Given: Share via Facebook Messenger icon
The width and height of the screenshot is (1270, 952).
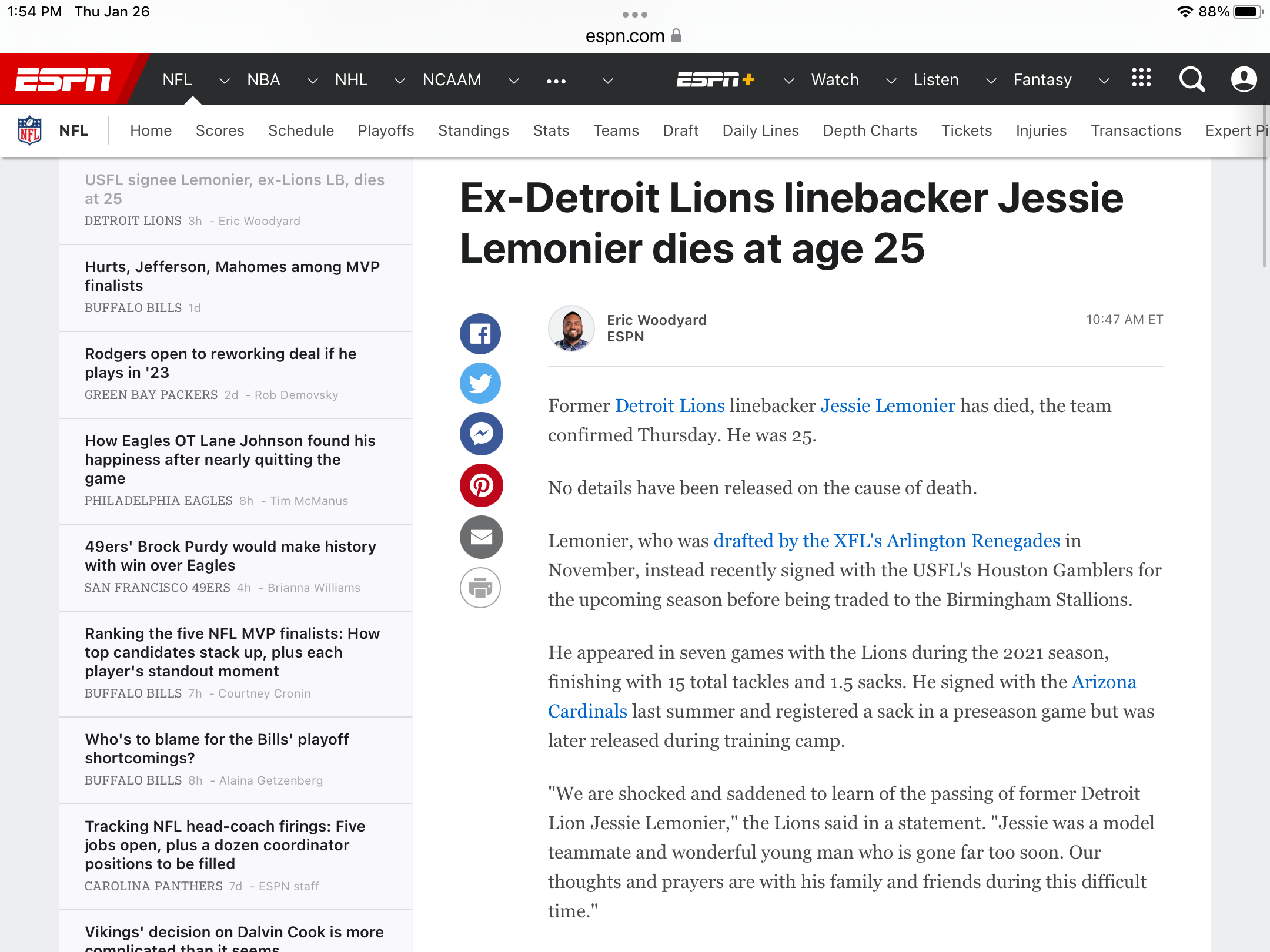Looking at the screenshot, I should pos(481,434).
